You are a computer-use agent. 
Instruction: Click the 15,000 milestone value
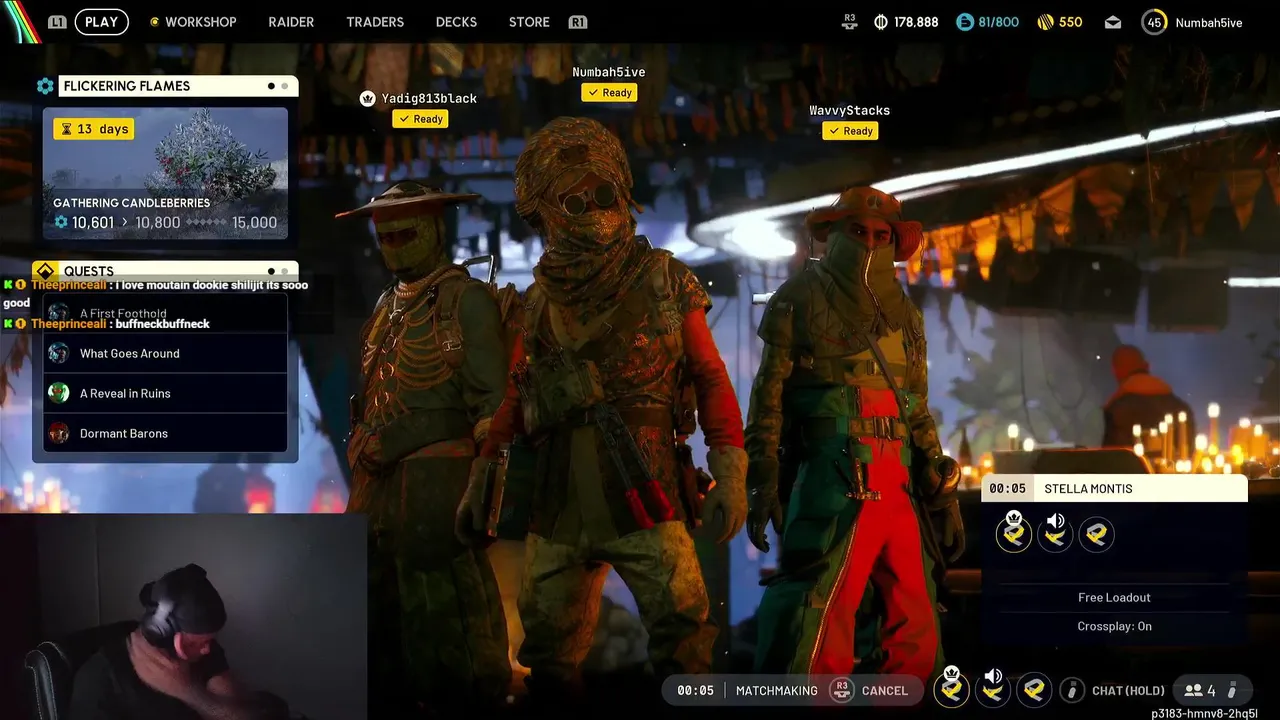click(255, 223)
